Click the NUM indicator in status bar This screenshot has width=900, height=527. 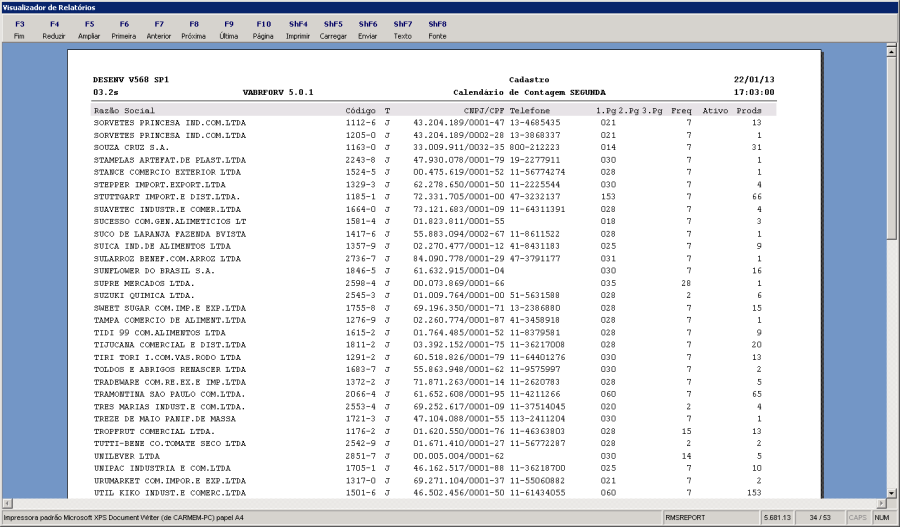tap(882, 518)
